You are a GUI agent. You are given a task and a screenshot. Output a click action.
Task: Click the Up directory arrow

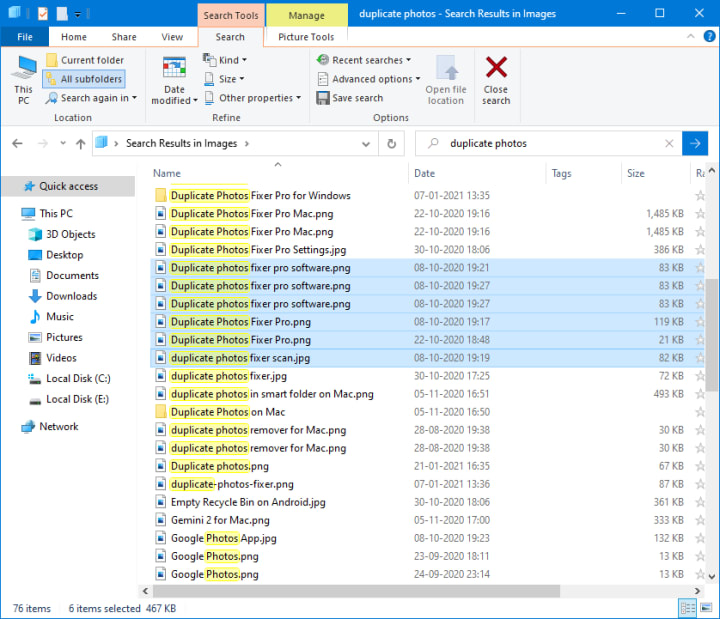[x=81, y=144]
